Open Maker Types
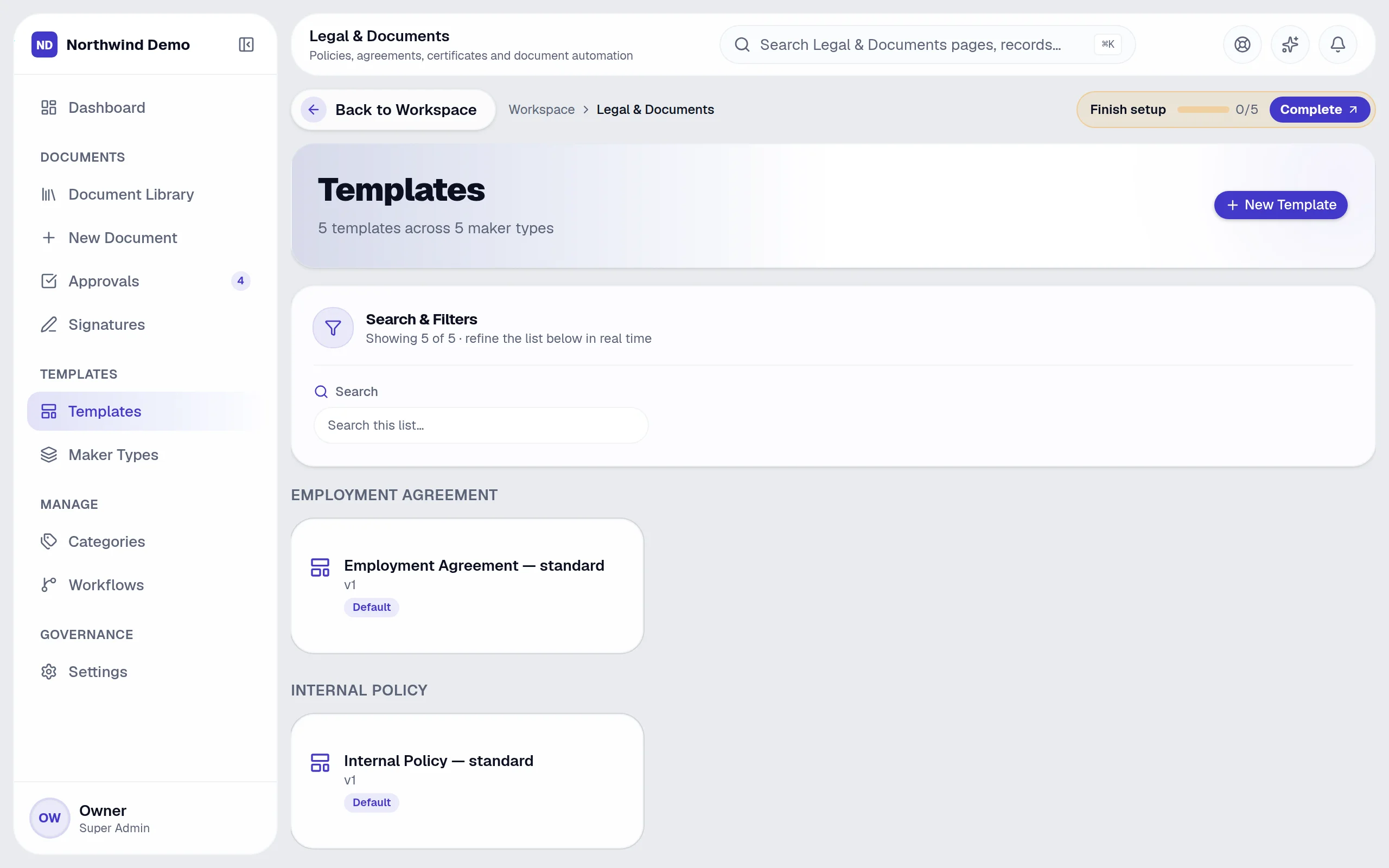 coord(145,455)
